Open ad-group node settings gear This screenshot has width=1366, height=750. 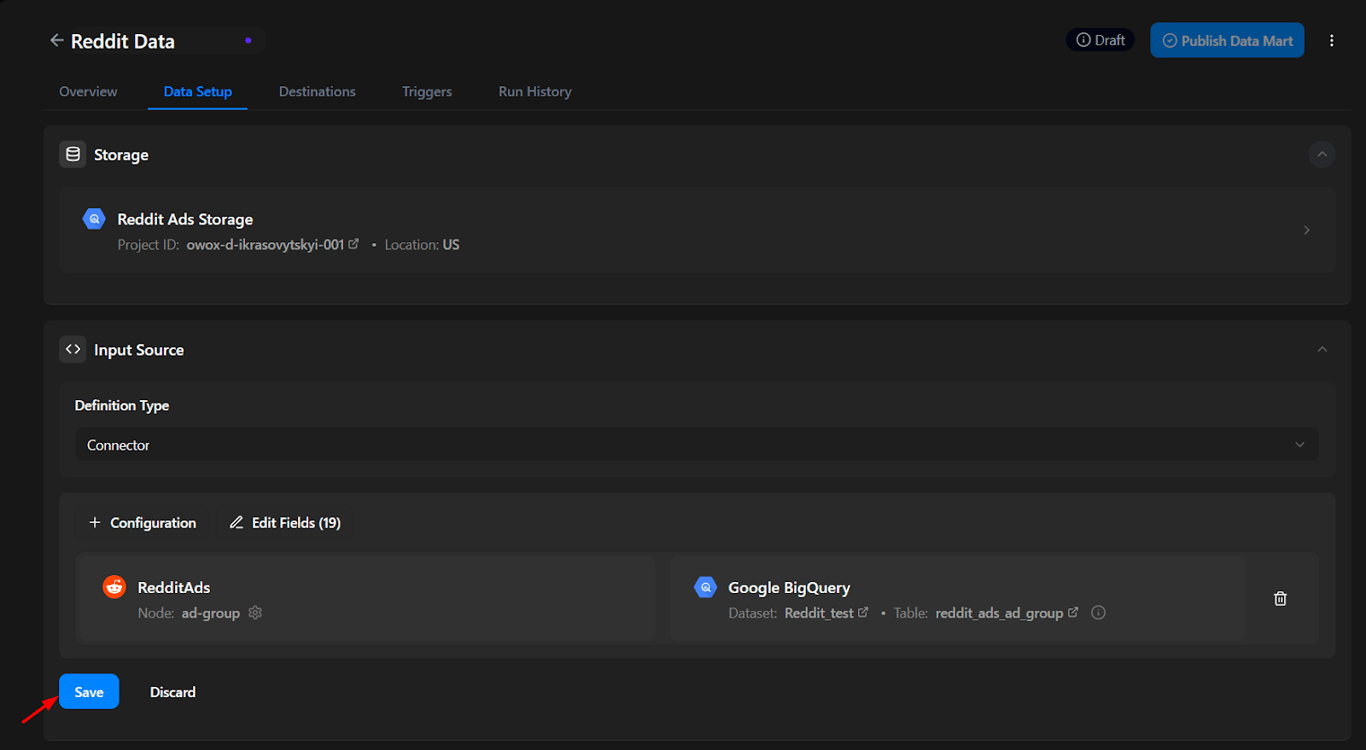[255, 612]
